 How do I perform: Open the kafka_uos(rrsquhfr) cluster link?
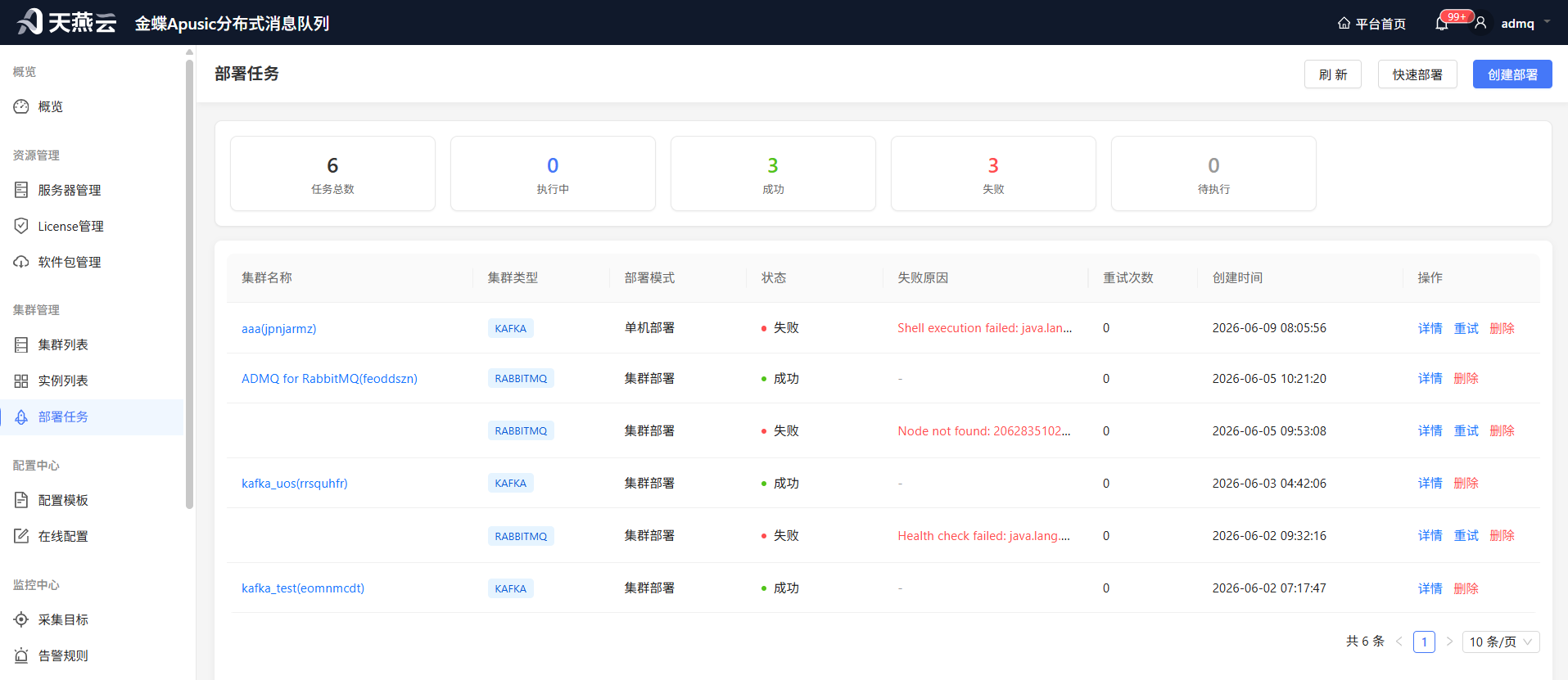click(x=295, y=483)
